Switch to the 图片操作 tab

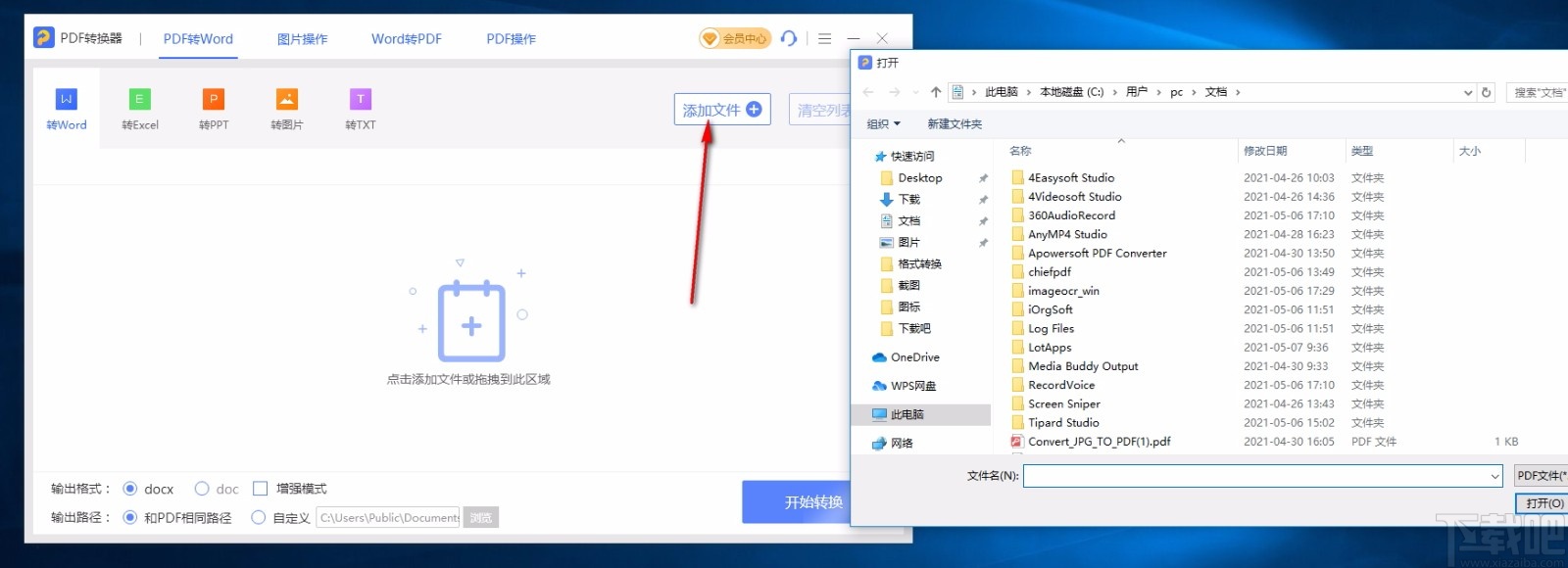[302, 39]
